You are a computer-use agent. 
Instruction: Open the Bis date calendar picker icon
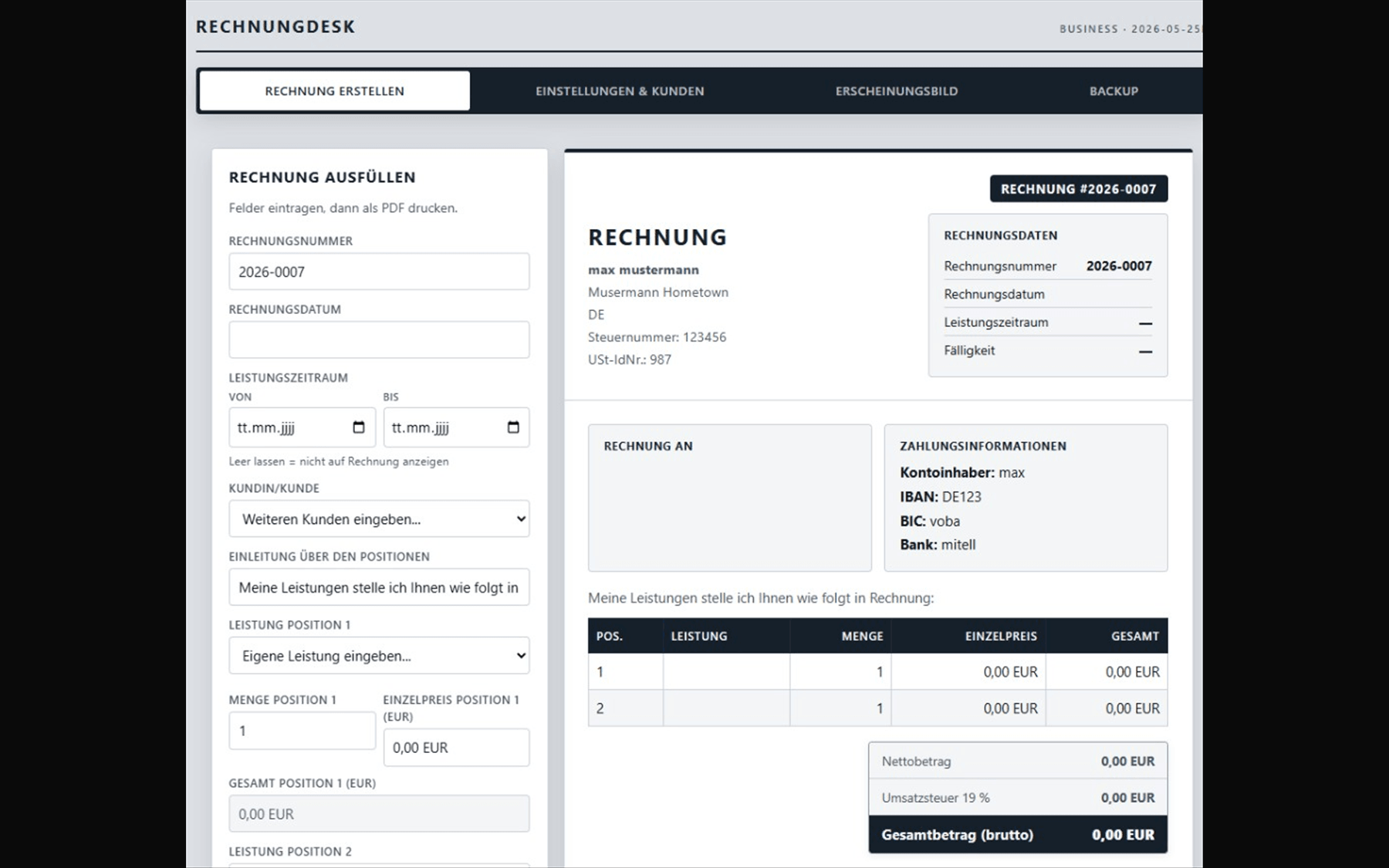(513, 427)
